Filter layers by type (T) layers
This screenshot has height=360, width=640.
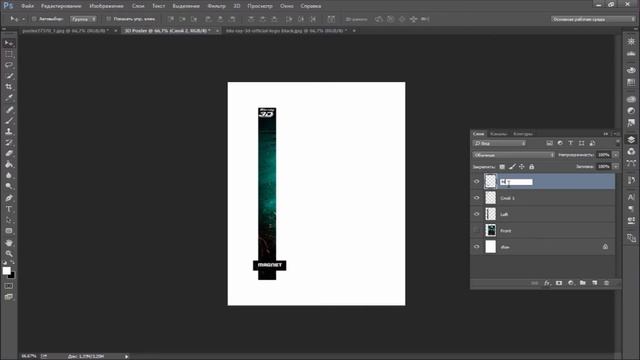(x=571, y=143)
